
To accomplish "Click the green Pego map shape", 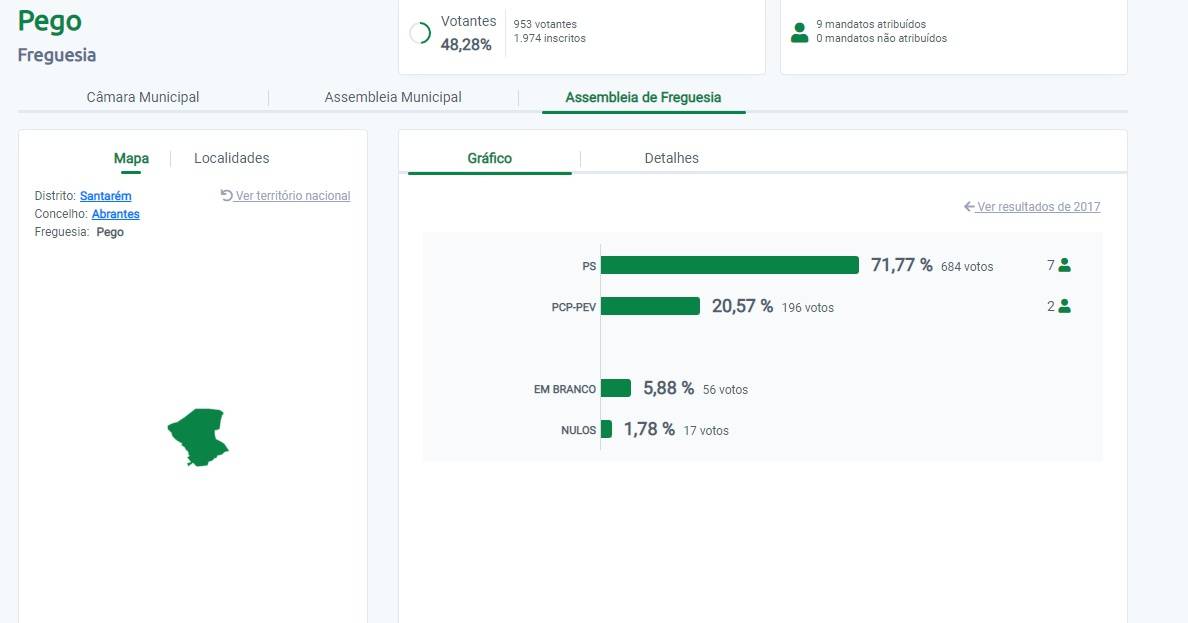I will pos(197,436).
